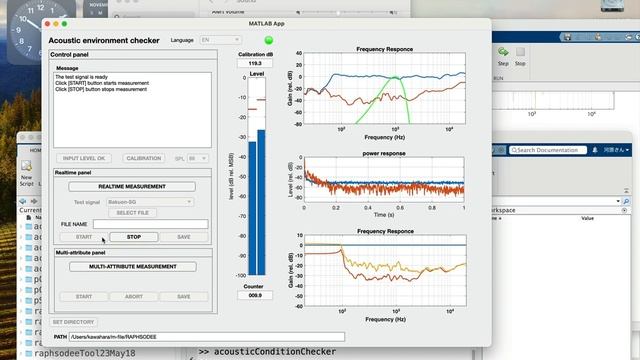The height and width of the screenshot is (360, 640).
Task: Click the back arrow in MATLAB folder toolbar
Action: pyautogui.click(x=23, y=201)
